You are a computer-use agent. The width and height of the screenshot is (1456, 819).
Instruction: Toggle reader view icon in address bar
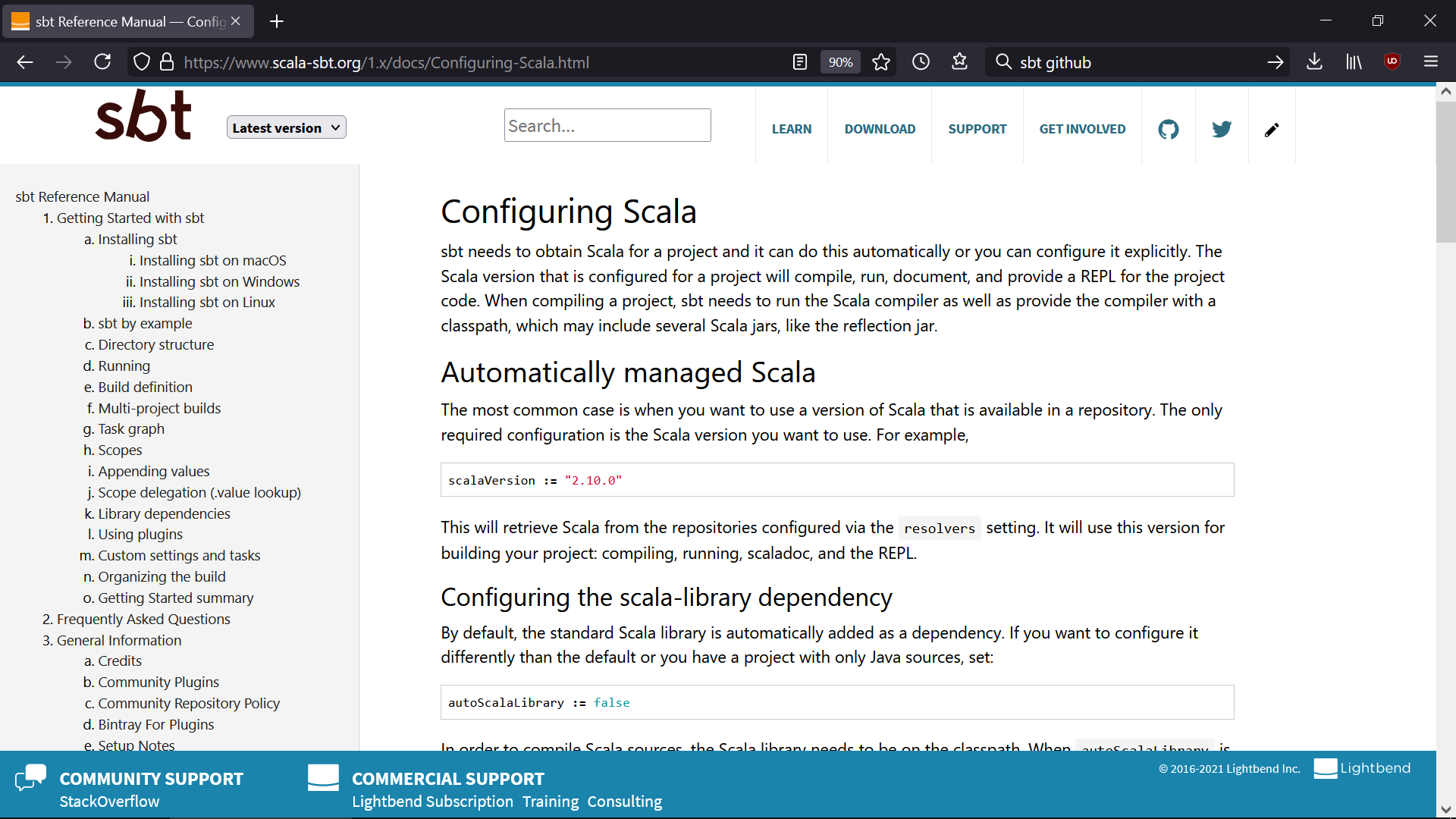[800, 62]
